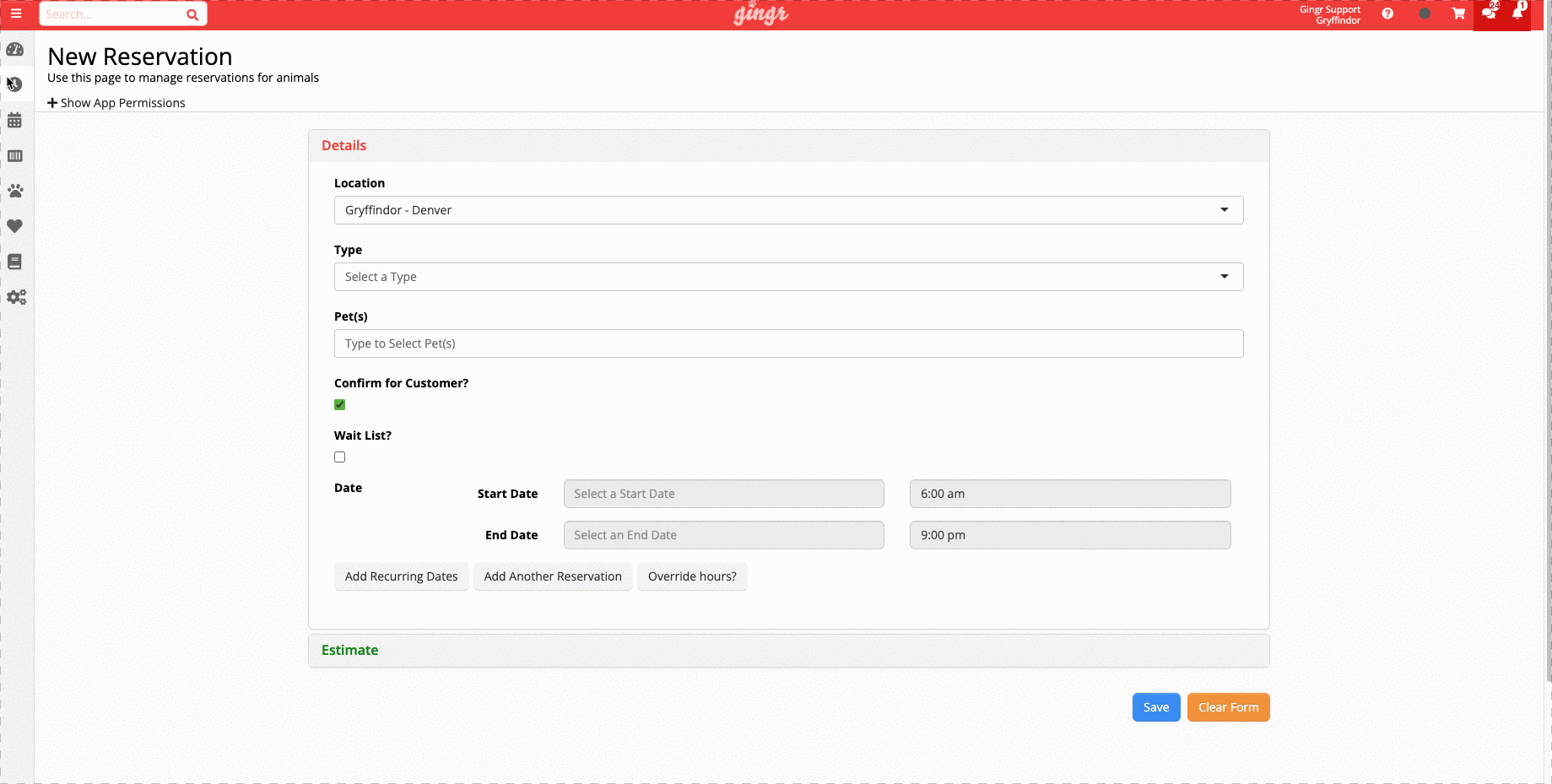The width and height of the screenshot is (1552, 784).
Task: Open the settings gears sidebar icon
Action: [16, 297]
